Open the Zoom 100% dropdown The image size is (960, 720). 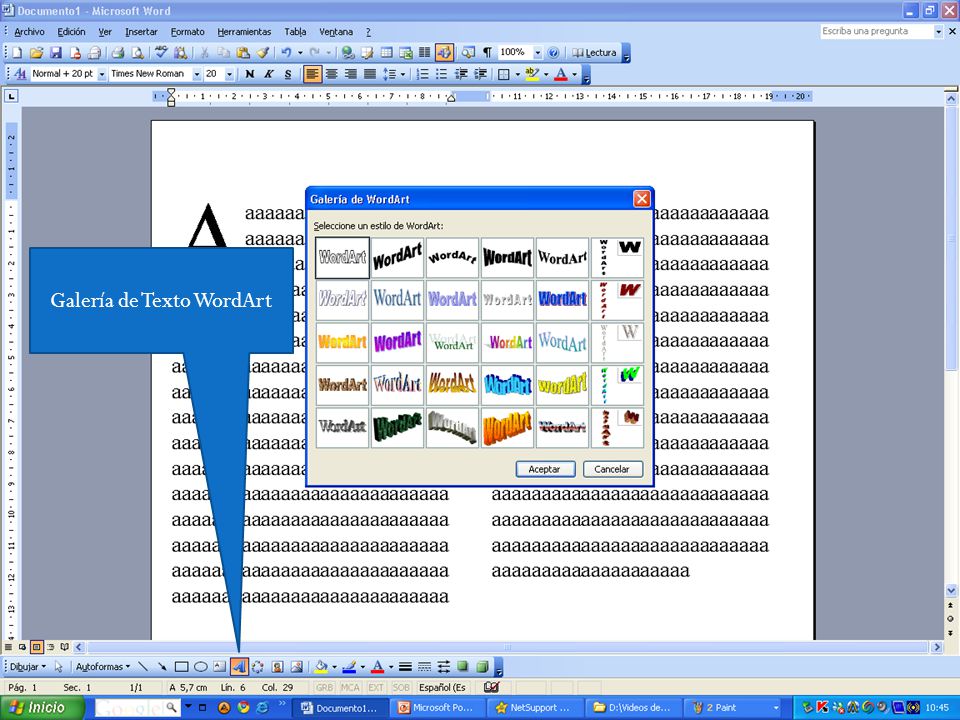538,53
